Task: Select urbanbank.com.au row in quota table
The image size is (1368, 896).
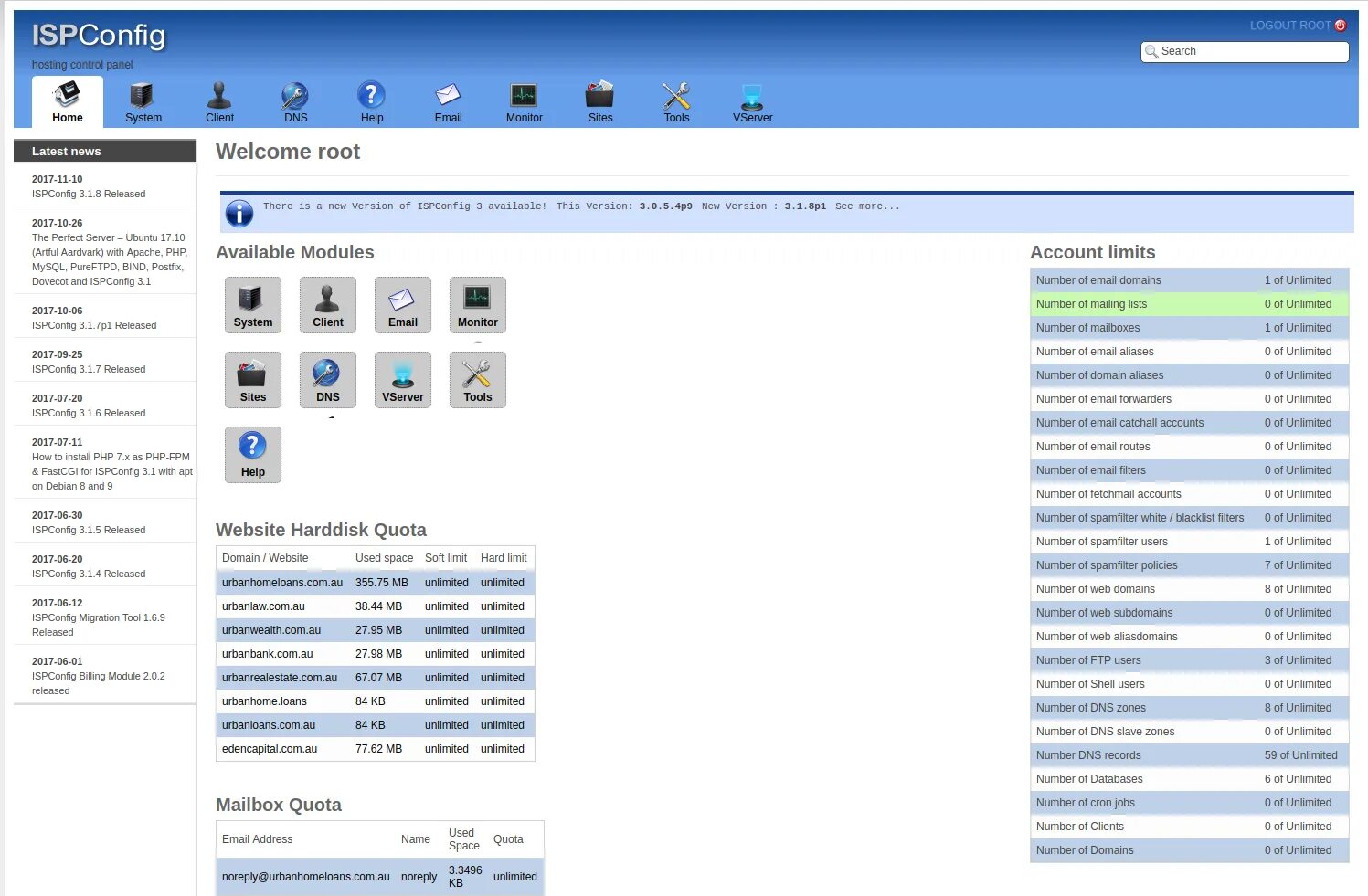Action: 376,654
